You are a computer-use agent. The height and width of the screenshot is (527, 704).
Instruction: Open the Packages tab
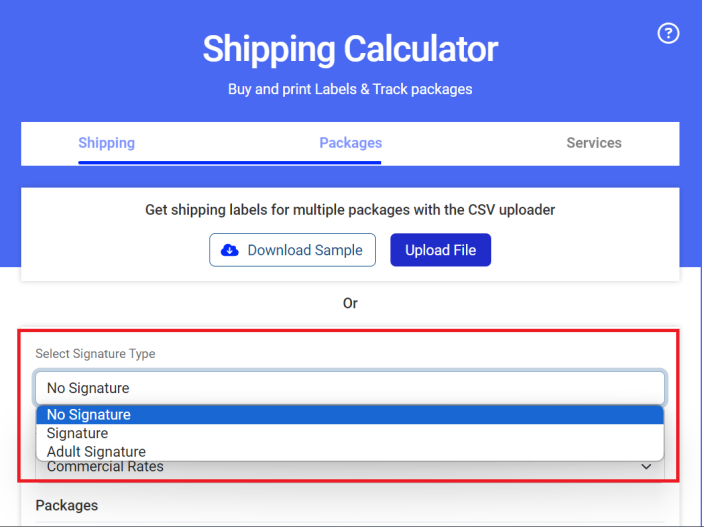coord(350,143)
